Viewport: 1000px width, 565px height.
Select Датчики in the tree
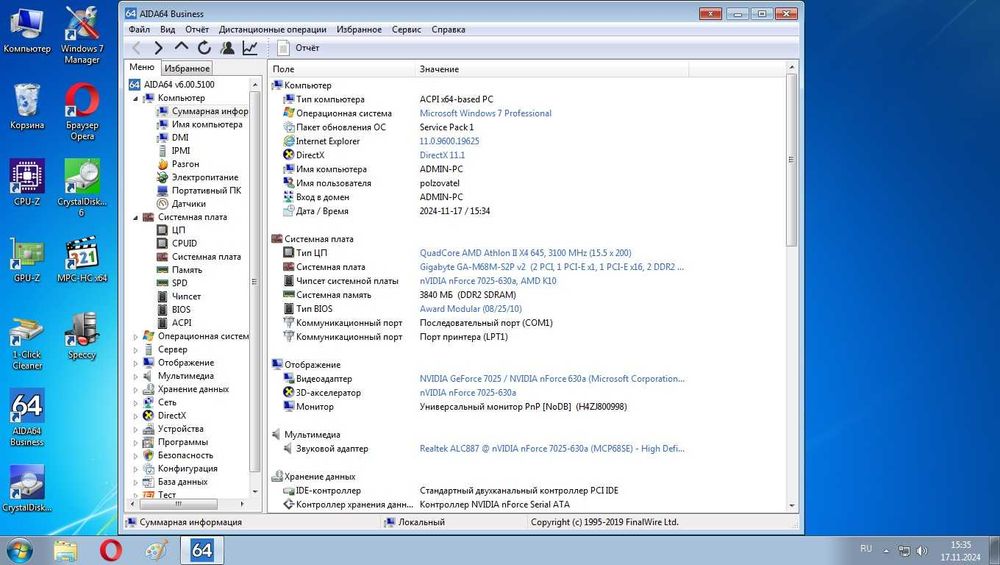click(x=188, y=204)
